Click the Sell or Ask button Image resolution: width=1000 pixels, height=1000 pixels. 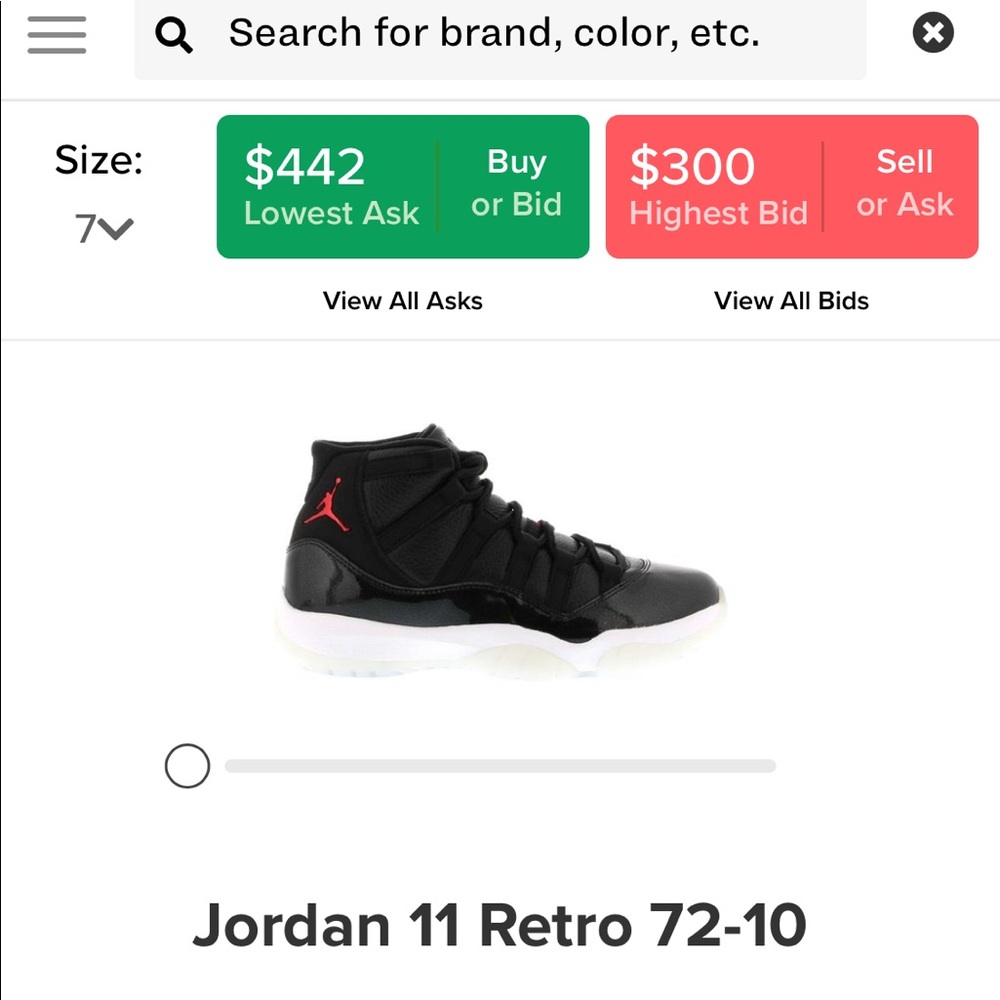904,184
